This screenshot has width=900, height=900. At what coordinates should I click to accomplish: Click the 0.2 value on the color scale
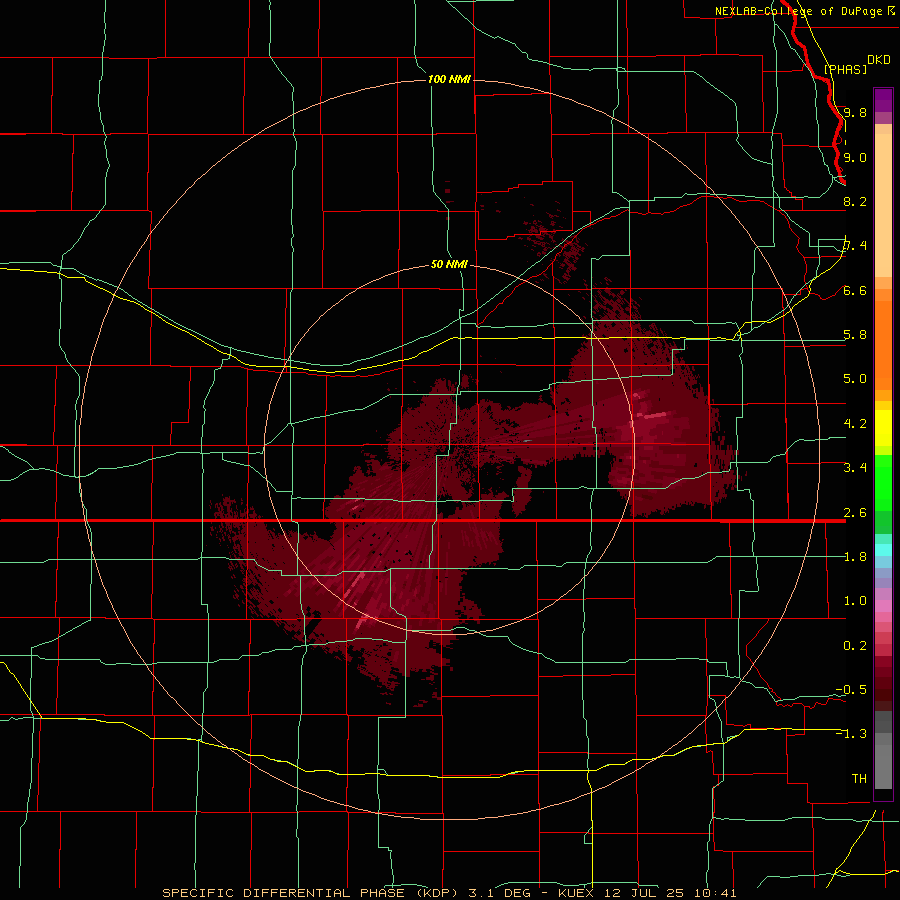click(855, 646)
